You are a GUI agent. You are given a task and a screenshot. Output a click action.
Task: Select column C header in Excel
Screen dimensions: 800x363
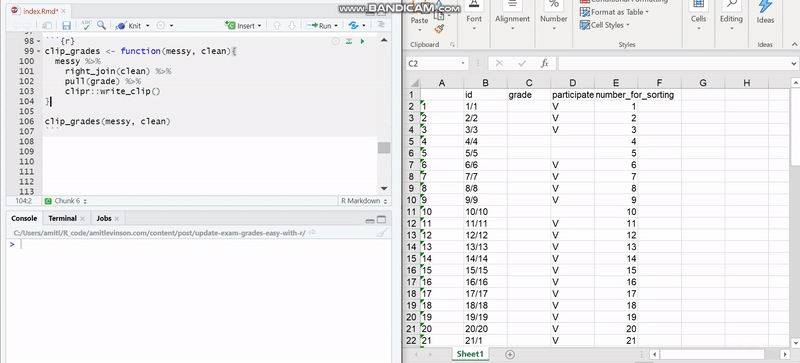pos(529,83)
